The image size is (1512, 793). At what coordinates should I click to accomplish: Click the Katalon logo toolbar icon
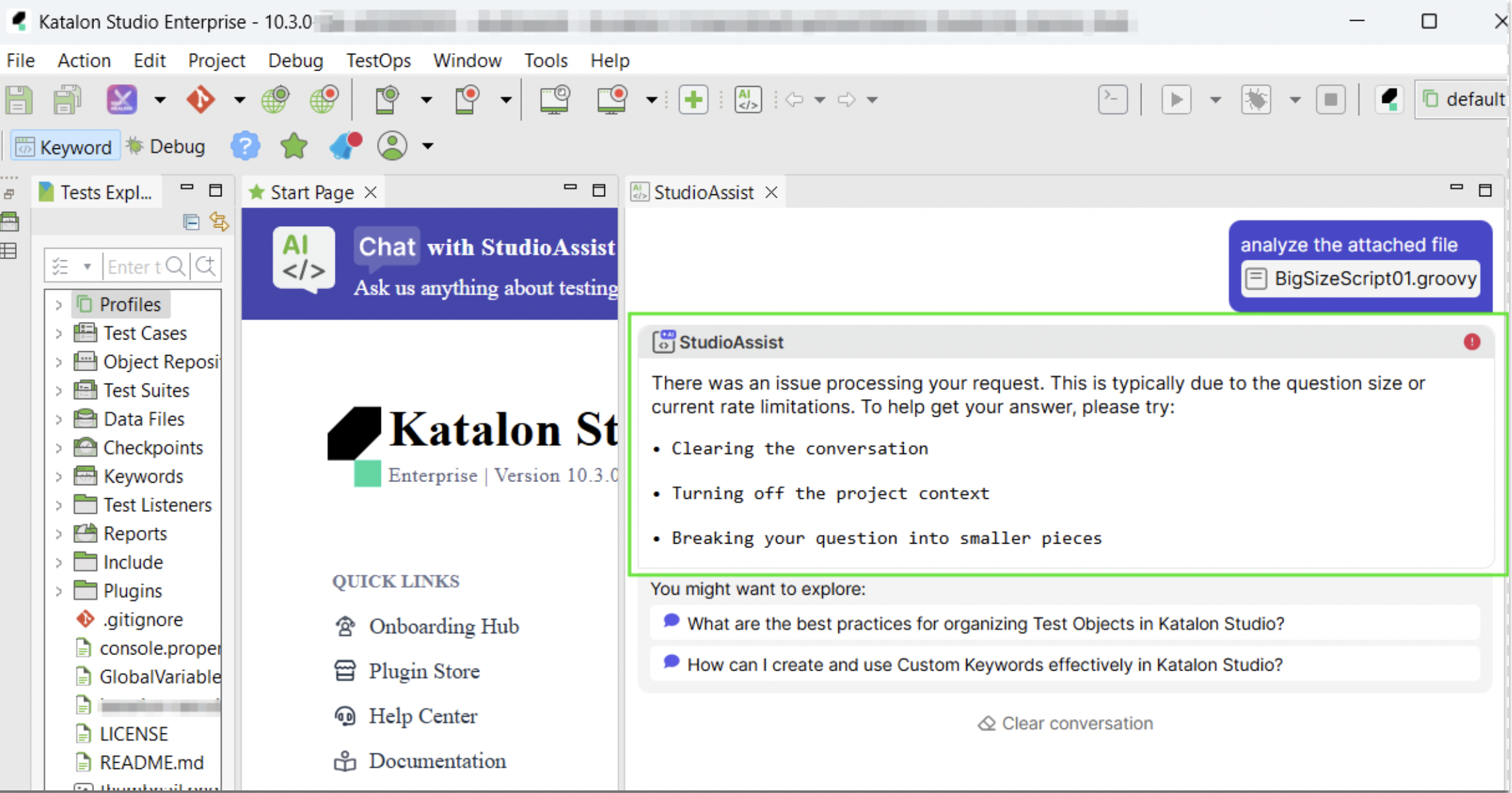1389,100
